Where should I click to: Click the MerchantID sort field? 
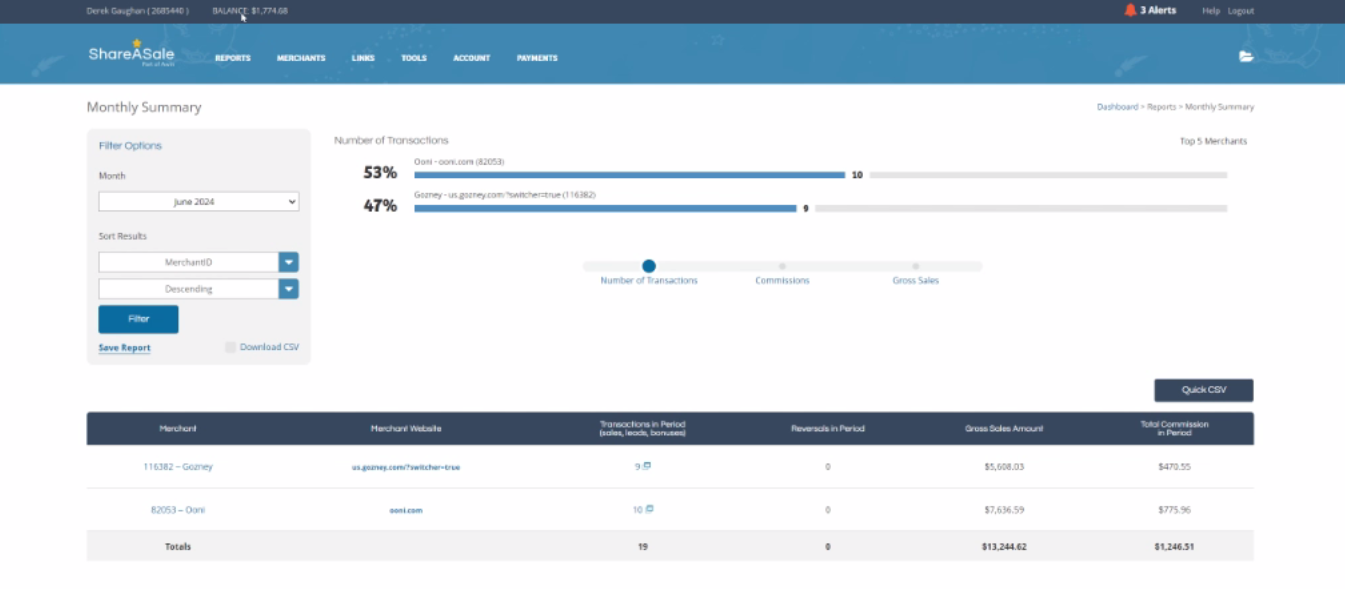pos(188,262)
